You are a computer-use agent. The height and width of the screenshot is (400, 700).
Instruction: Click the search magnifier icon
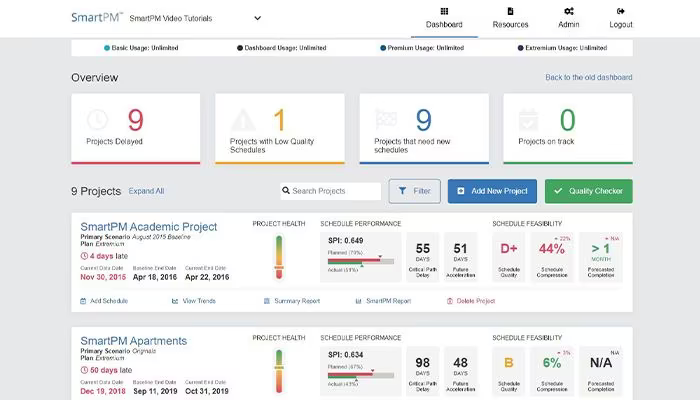[x=286, y=191]
